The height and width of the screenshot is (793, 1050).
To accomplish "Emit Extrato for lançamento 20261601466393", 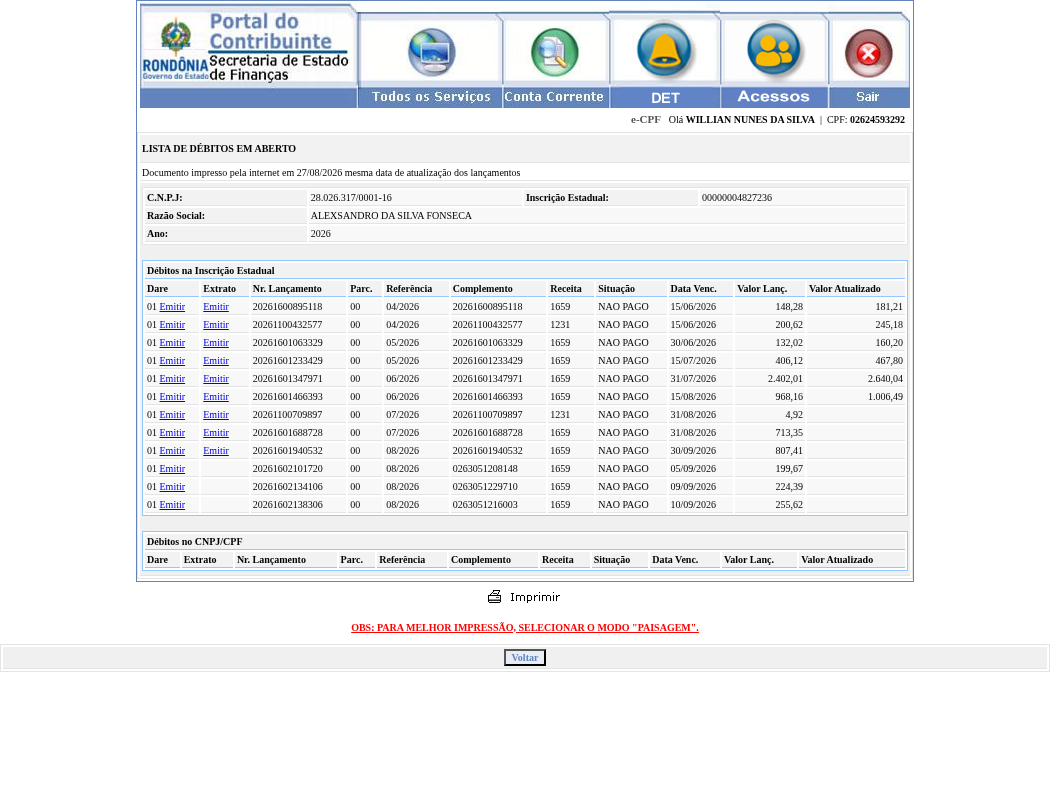I will coord(216,397).
